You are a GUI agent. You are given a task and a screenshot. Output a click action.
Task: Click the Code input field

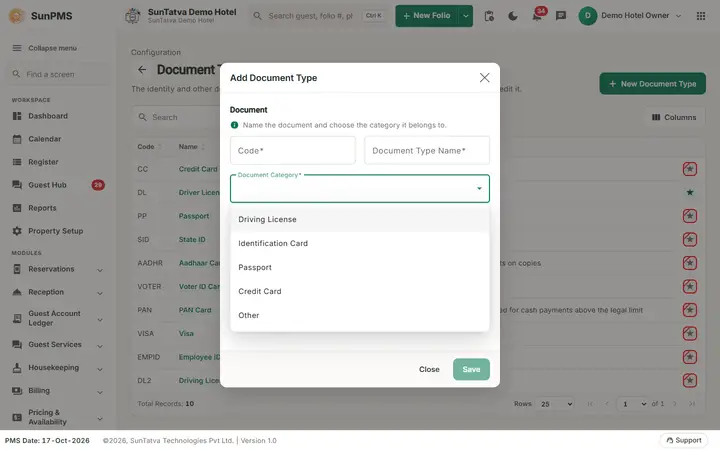[x=292, y=150]
